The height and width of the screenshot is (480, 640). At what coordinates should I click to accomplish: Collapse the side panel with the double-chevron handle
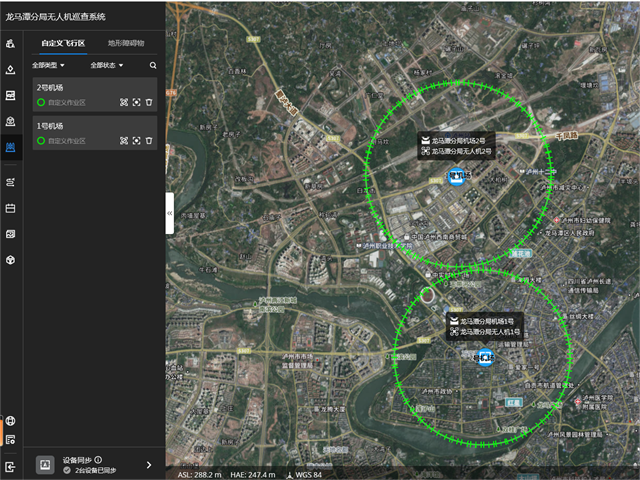(x=169, y=214)
